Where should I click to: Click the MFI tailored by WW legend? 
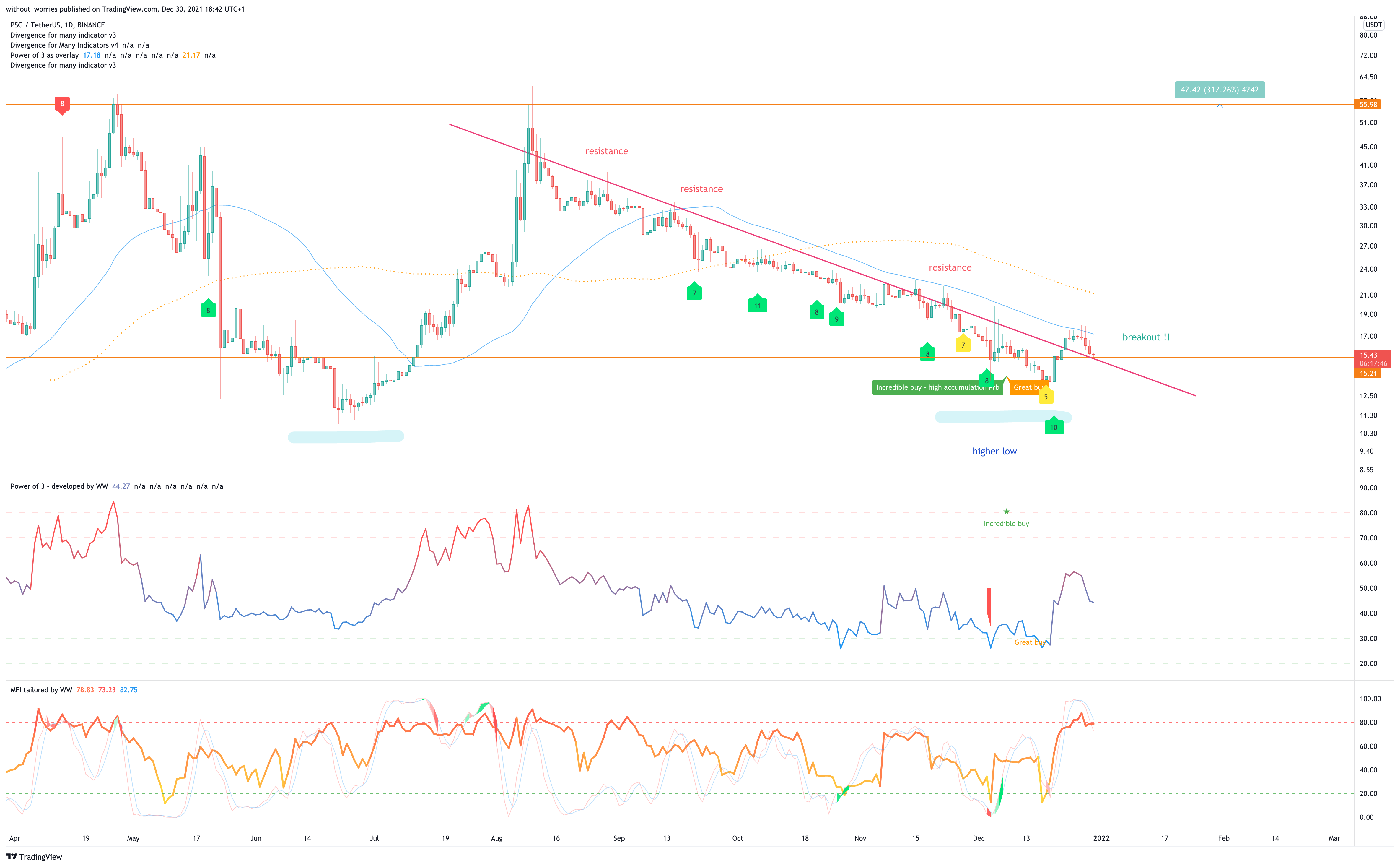(41, 690)
